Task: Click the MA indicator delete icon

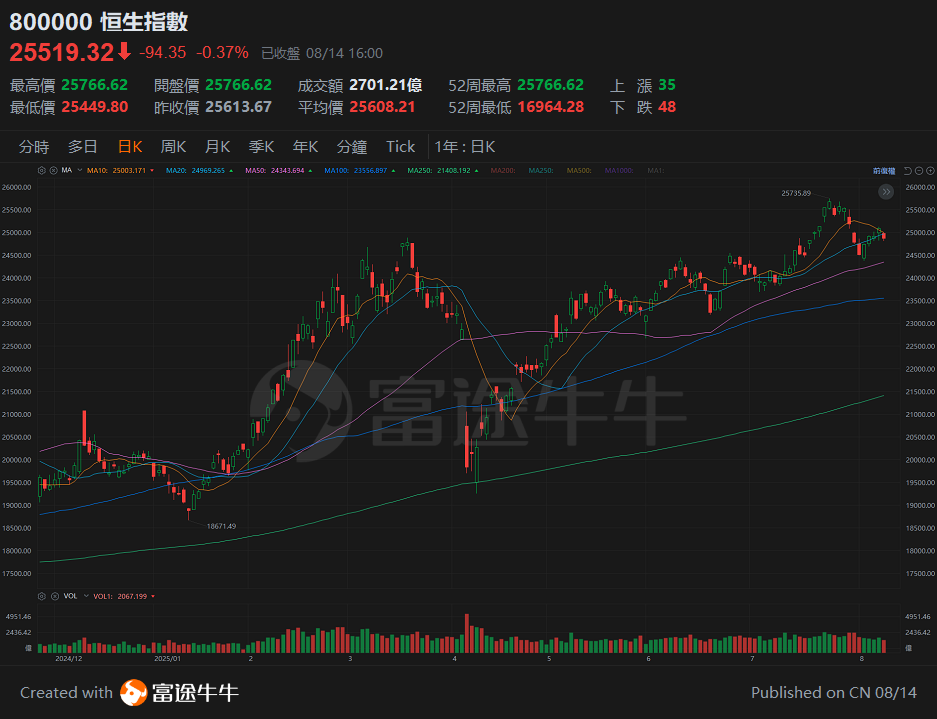Action: point(54,170)
